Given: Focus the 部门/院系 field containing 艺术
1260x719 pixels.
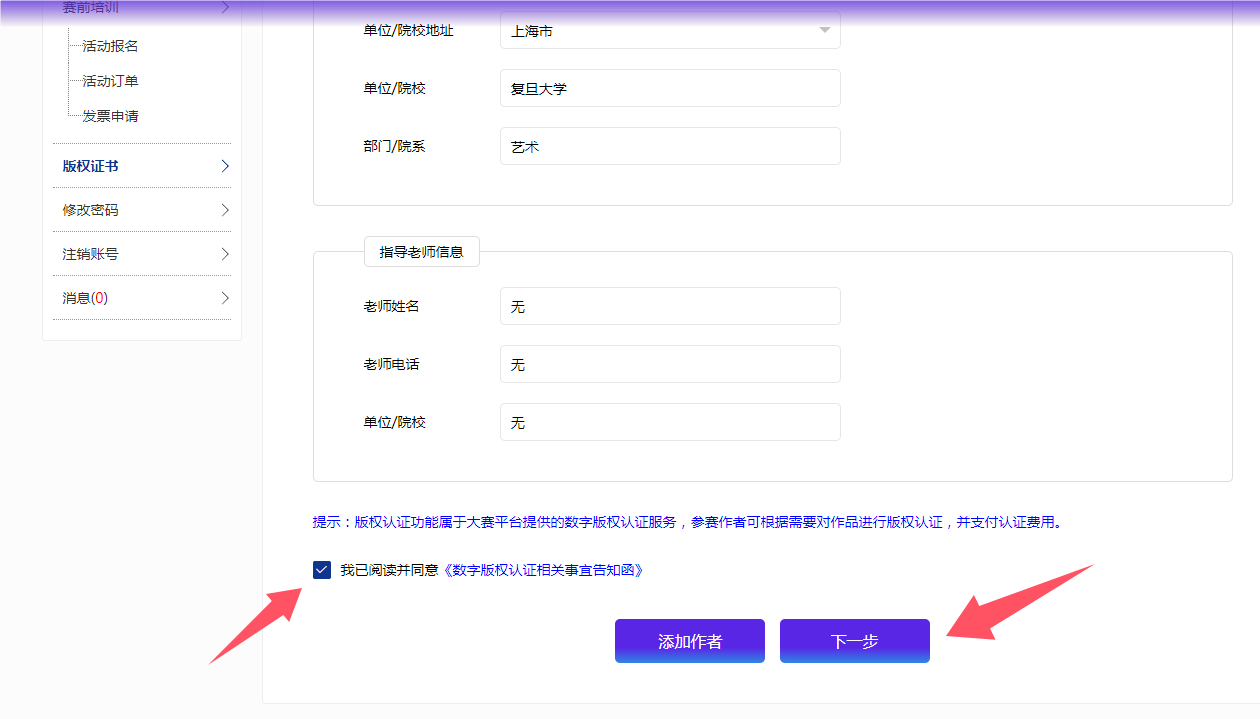Looking at the screenshot, I should click(x=670, y=146).
